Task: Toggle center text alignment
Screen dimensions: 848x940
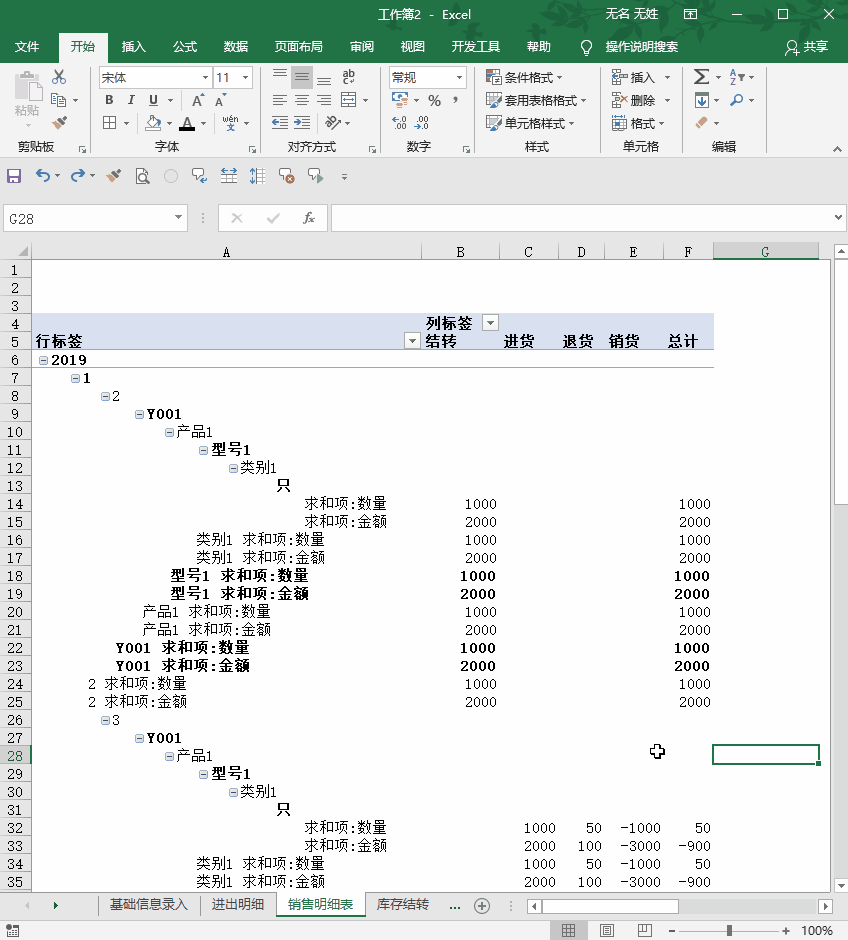Action: 302,100
